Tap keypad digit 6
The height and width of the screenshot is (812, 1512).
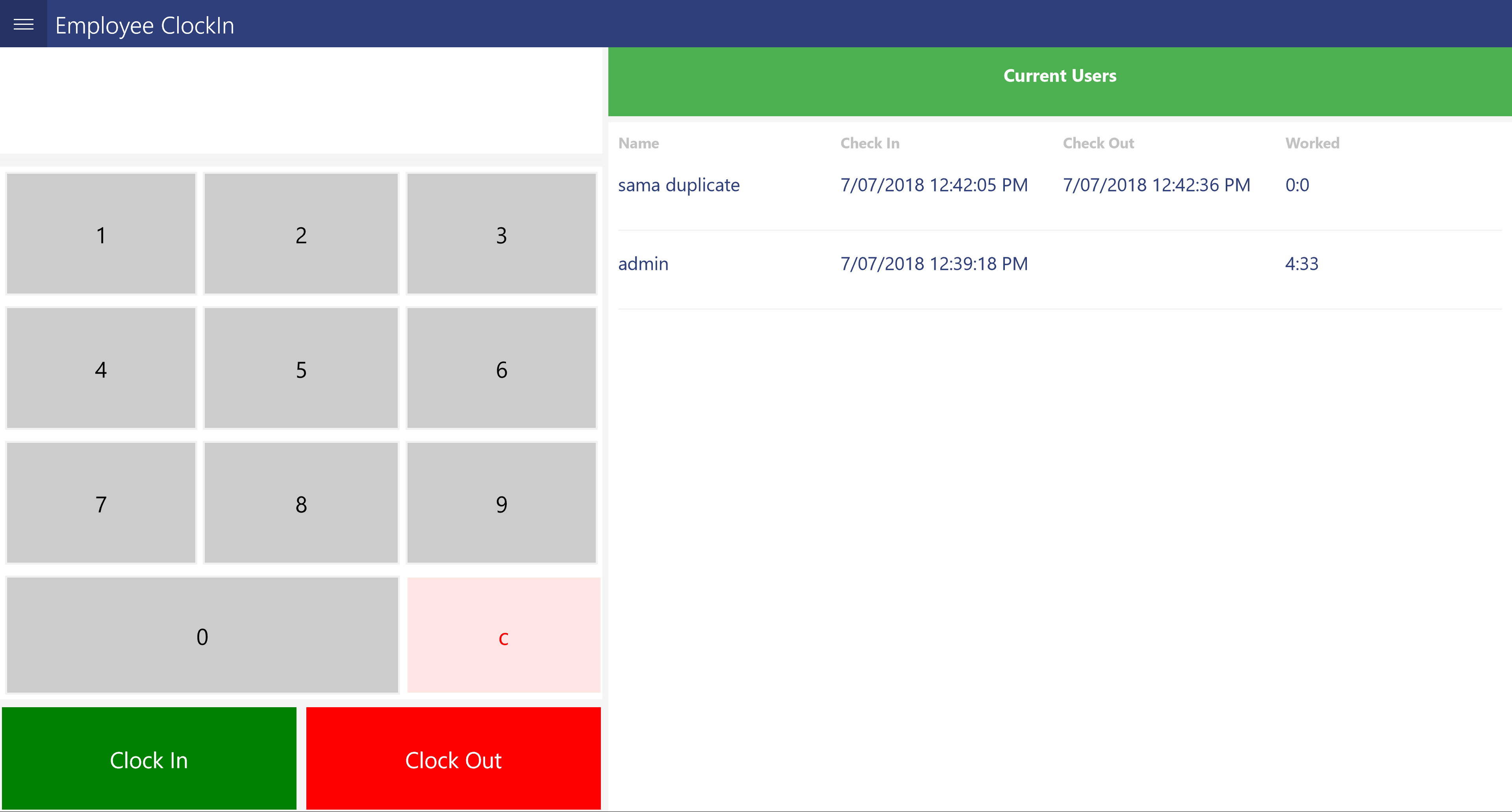click(x=501, y=368)
